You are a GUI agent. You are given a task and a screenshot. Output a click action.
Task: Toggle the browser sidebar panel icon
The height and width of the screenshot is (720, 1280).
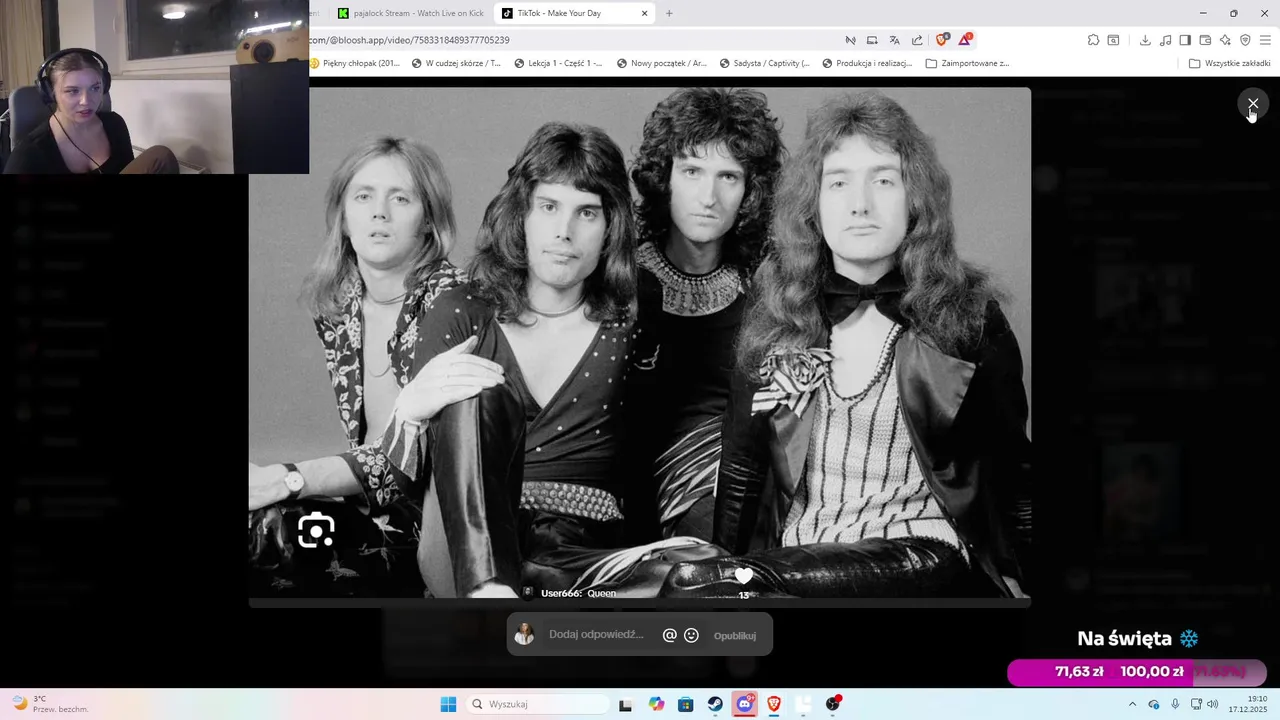click(x=1185, y=40)
